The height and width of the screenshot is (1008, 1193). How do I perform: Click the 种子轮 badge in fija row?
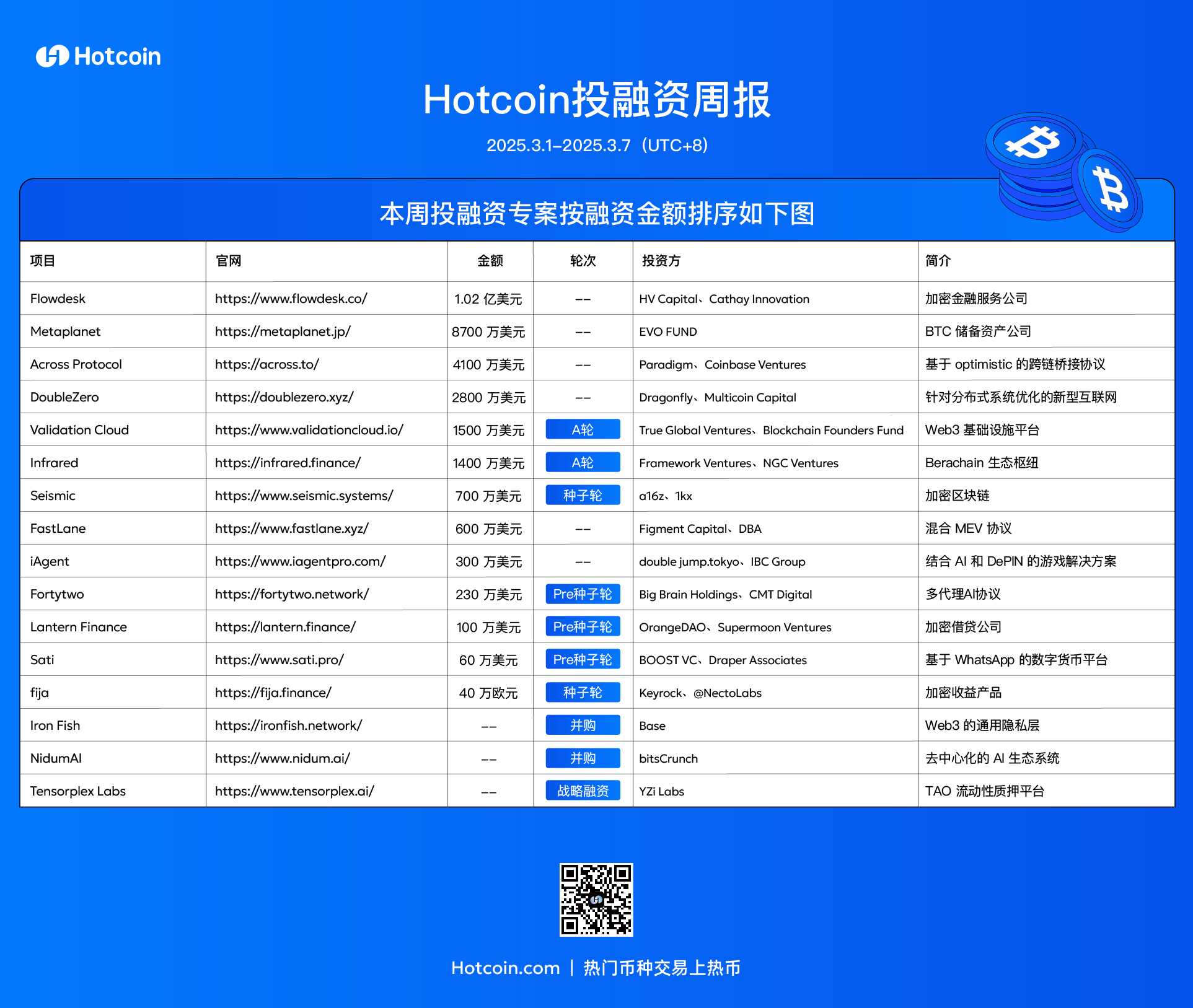tap(583, 693)
